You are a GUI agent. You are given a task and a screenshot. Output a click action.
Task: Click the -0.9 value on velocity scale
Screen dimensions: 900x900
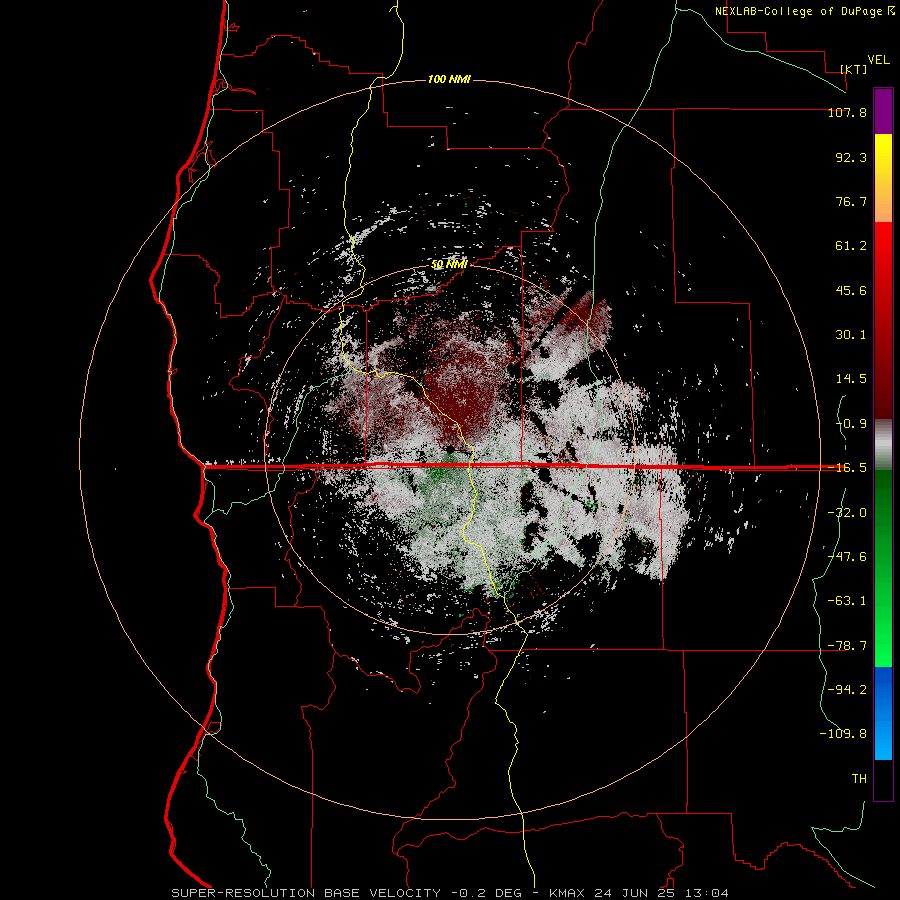coord(851,424)
